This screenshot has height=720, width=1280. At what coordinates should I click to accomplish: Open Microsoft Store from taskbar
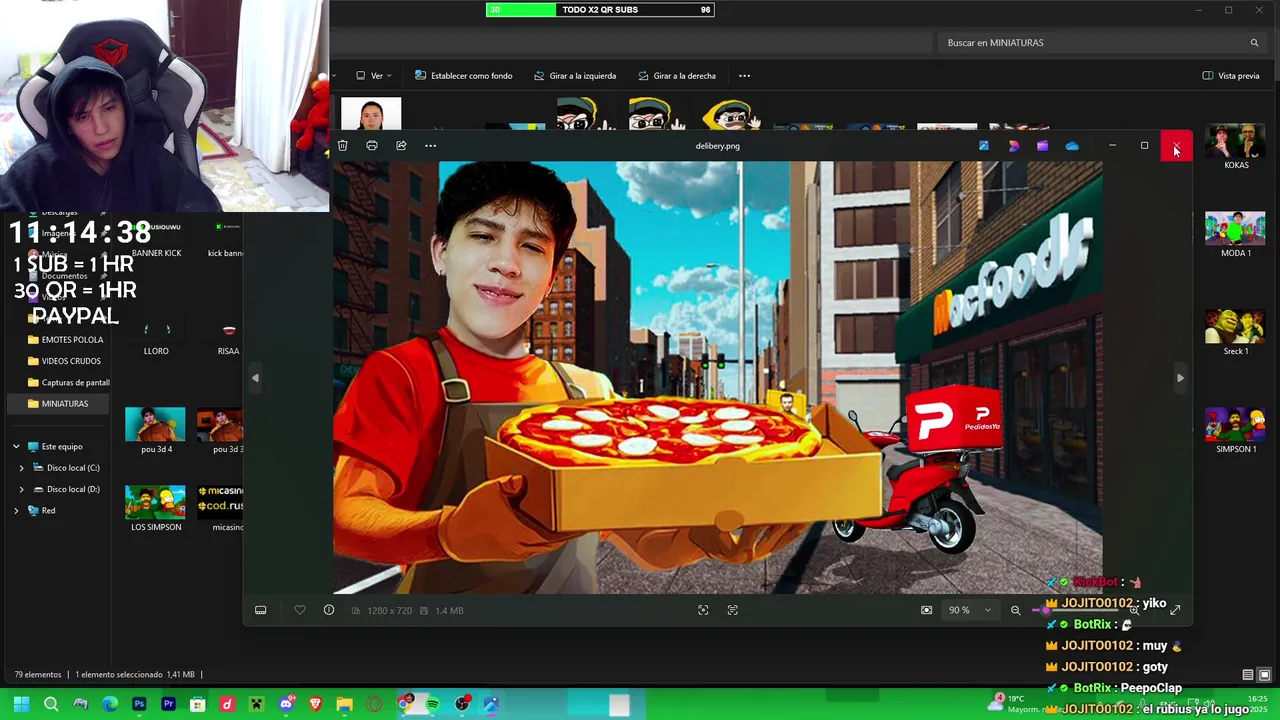198,704
